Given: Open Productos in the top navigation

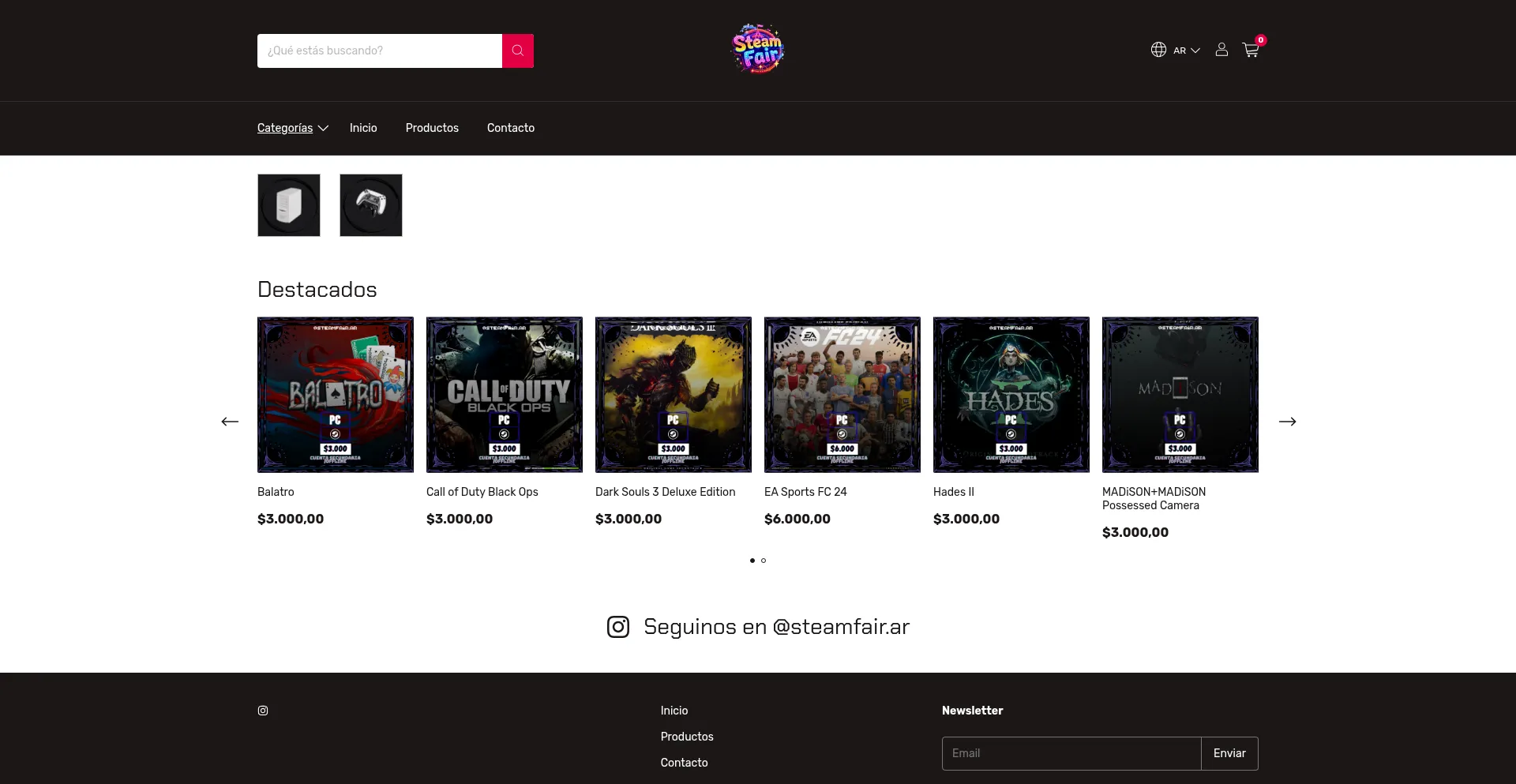Looking at the screenshot, I should click(432, 128).
